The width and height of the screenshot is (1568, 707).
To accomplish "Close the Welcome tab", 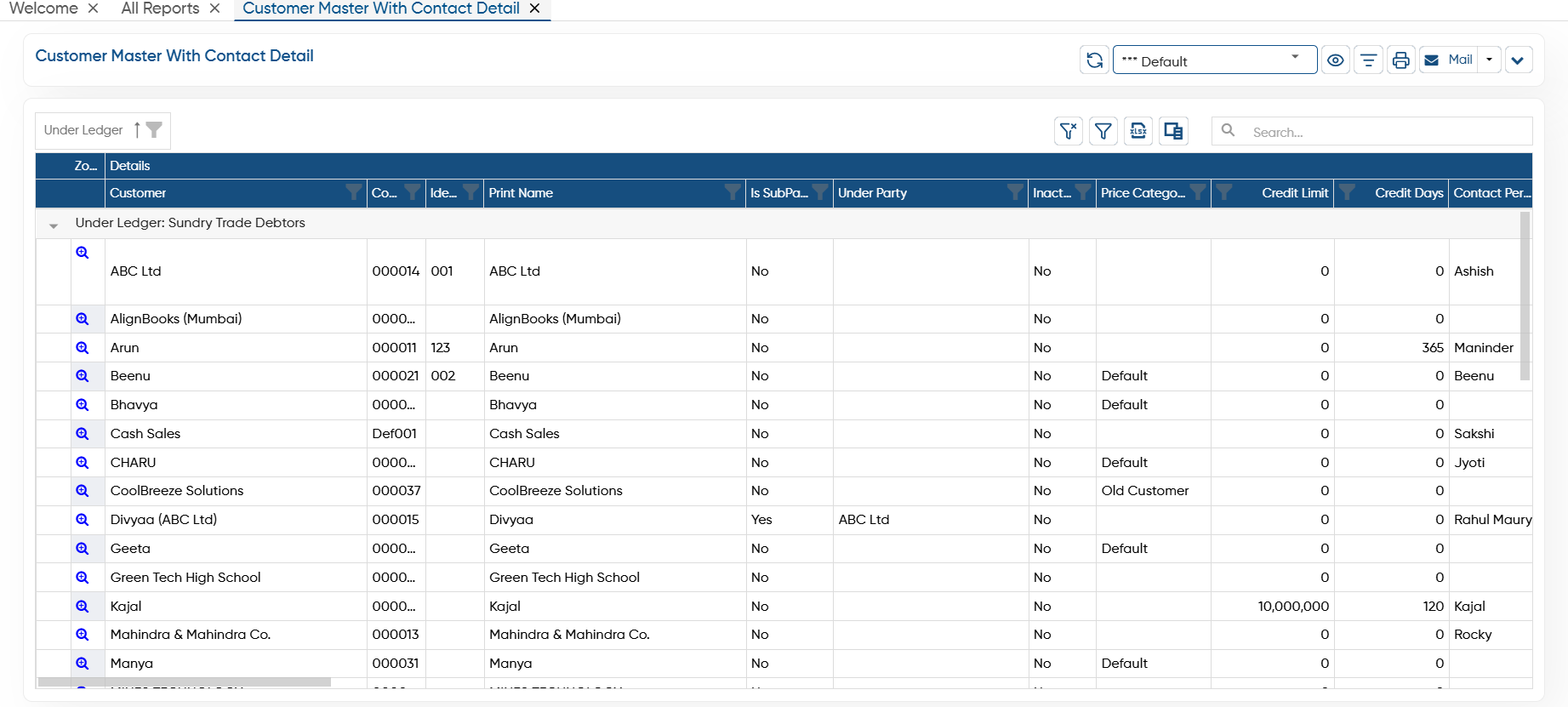I will [93, 9].
